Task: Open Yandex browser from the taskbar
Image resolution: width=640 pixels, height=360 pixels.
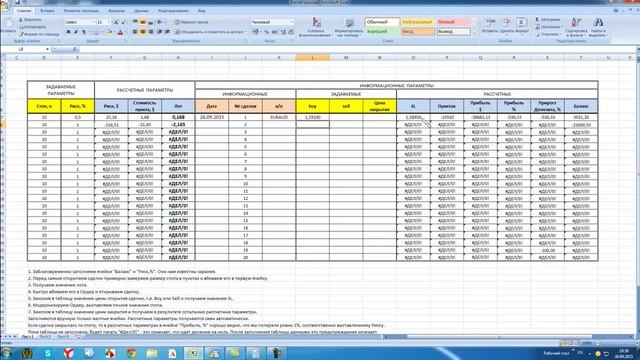Action: tap(69, 353)
